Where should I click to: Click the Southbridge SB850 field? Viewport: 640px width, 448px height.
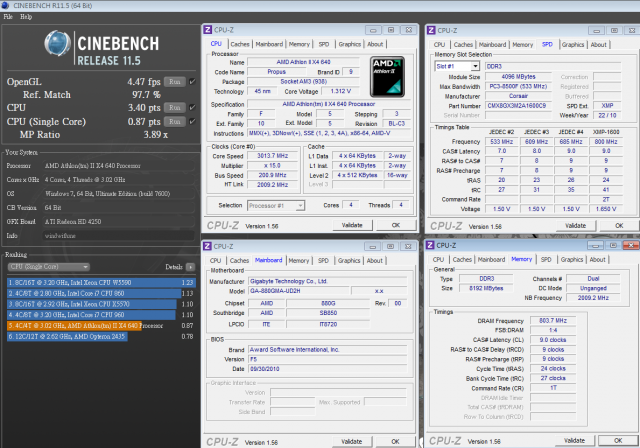pyautogui.click(x=328, y=313)
